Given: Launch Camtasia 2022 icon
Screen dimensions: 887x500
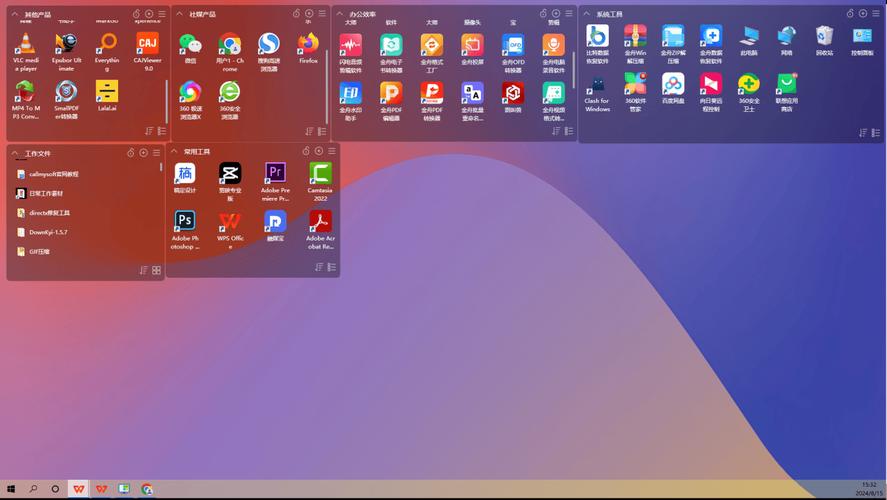Looking at the screenshot, I should pyautogui.click(x=320, y=173).
